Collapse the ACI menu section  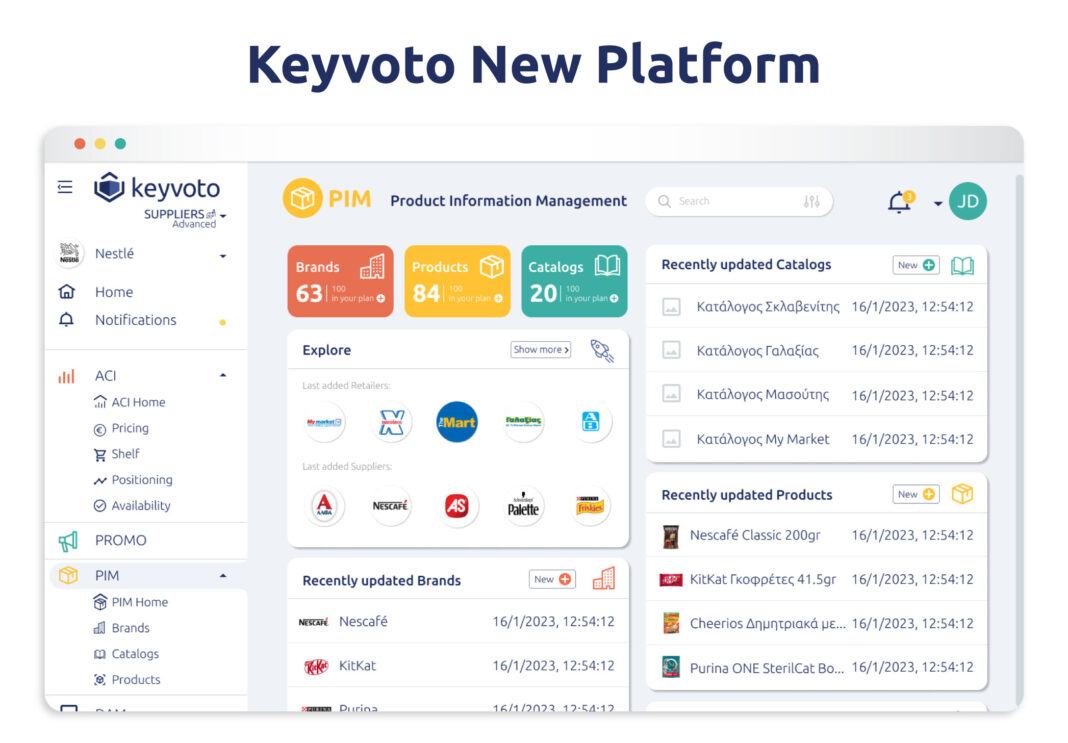click(x=222, y=376)
